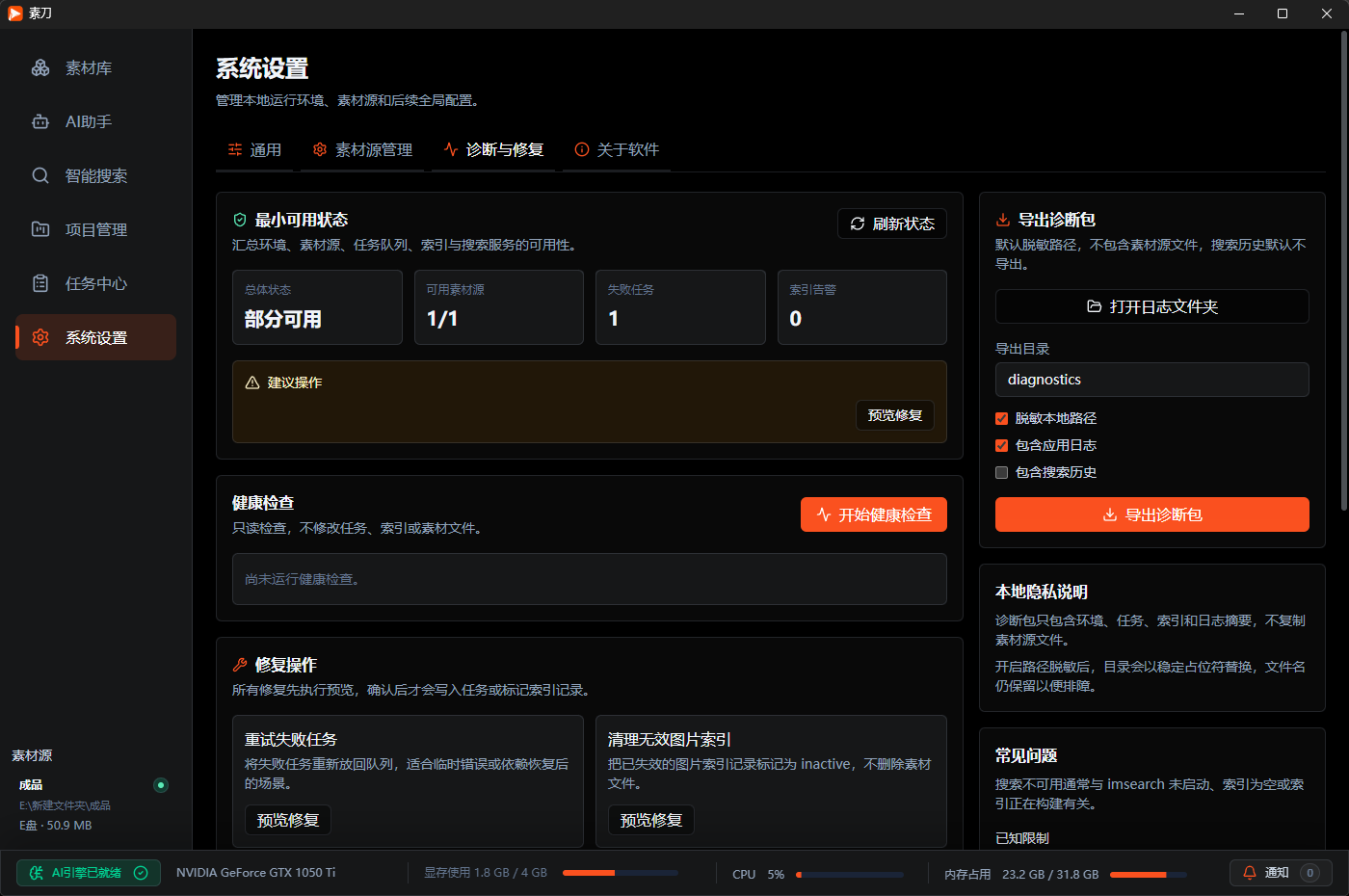Viewport: 1349px width, 896px height.
Task: Click the green check icon after AI引擎已就绪
Action: 141,873
